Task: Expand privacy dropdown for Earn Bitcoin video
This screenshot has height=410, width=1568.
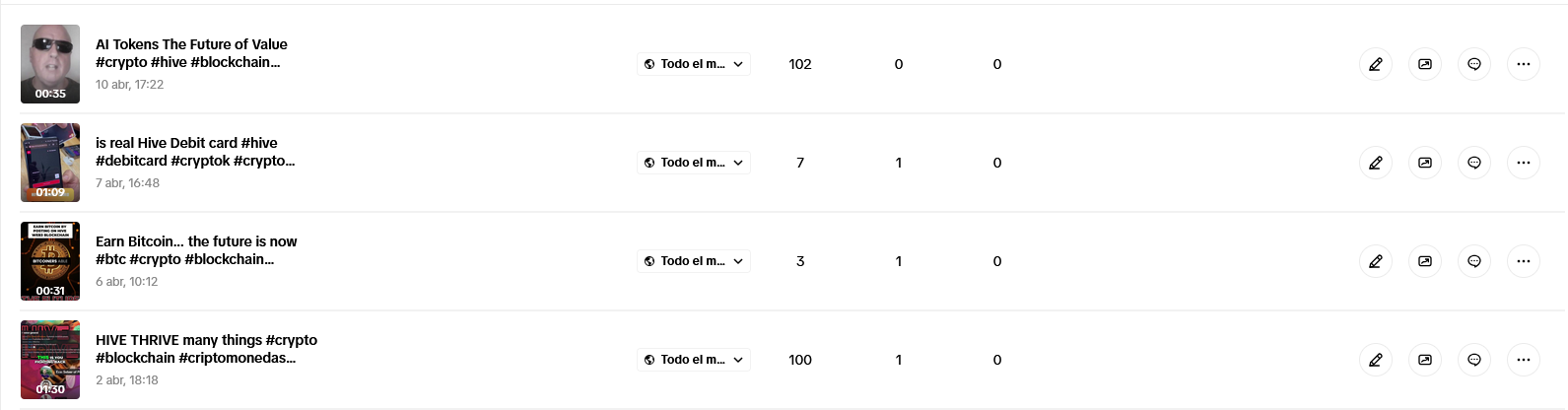Action: coord(694,261)
